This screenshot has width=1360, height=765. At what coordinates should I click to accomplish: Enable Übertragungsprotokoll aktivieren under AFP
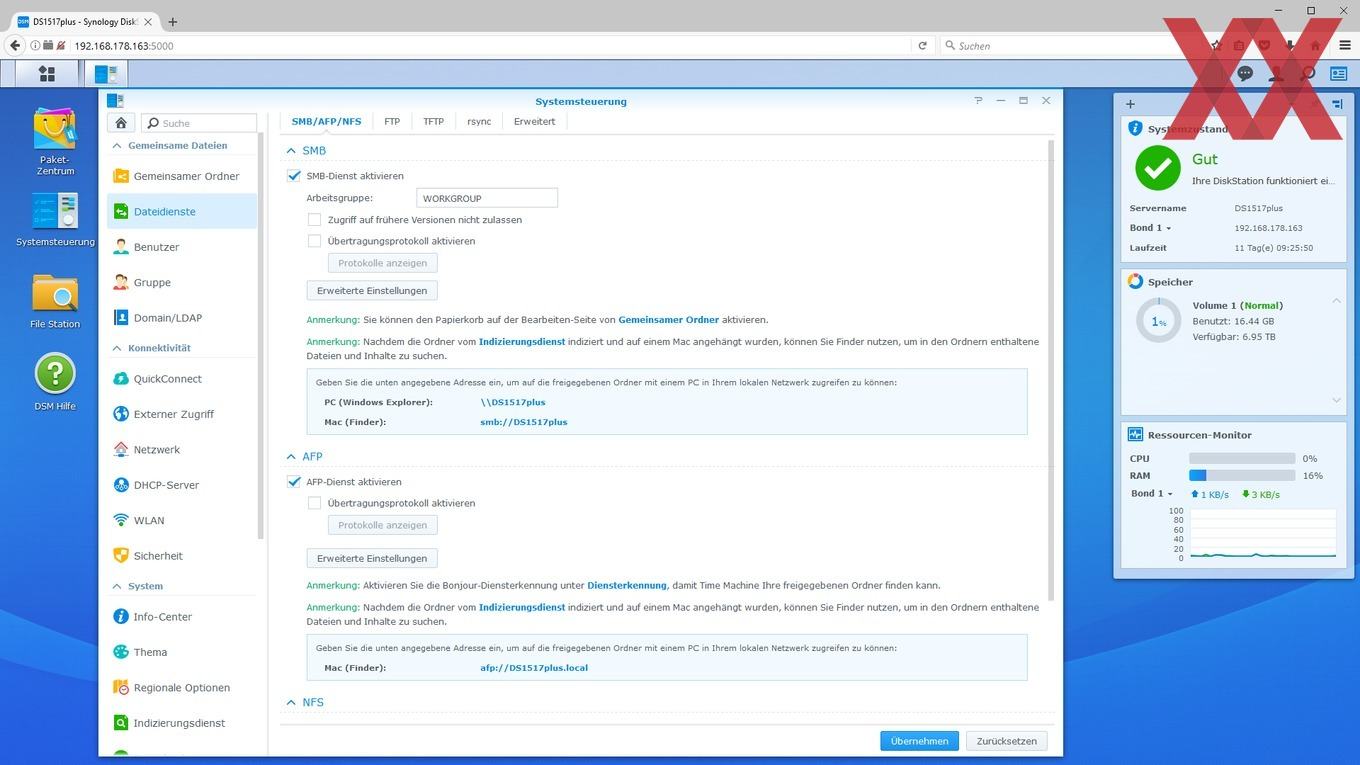[314, 503]
